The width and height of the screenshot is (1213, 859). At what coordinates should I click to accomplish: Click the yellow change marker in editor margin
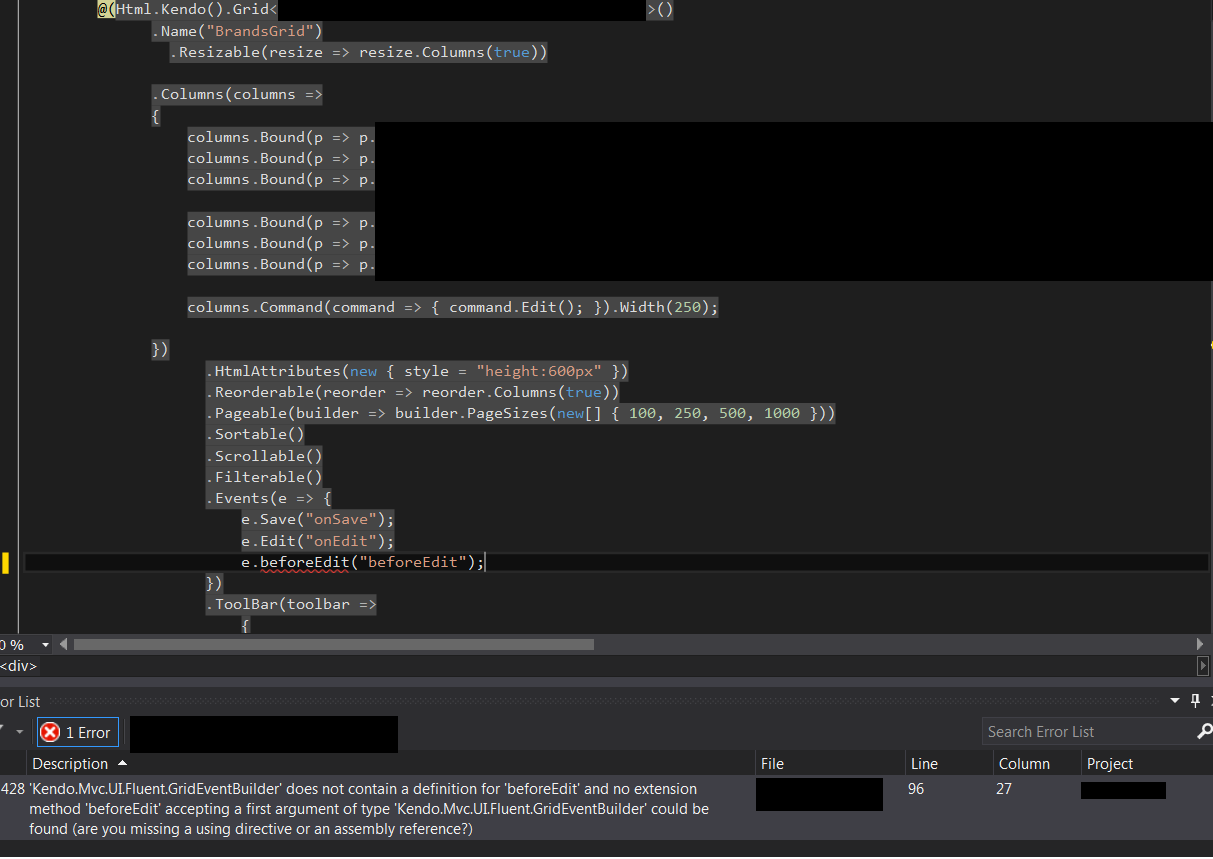[x=5, y=563]
